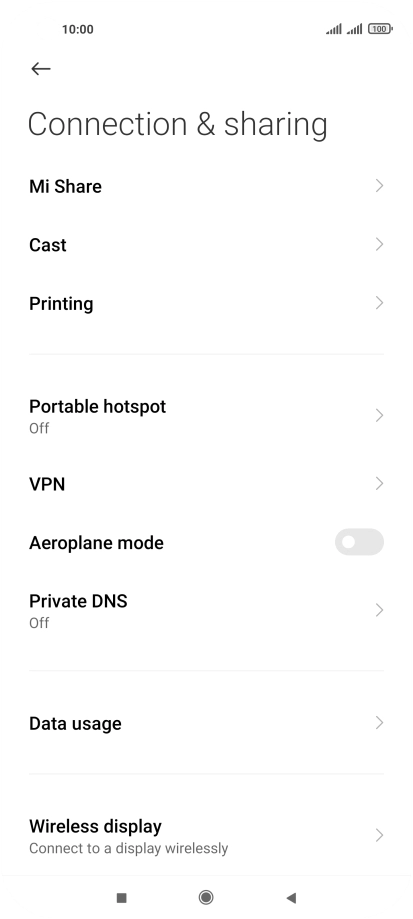Open Wireless display settings

coord(206,835)
